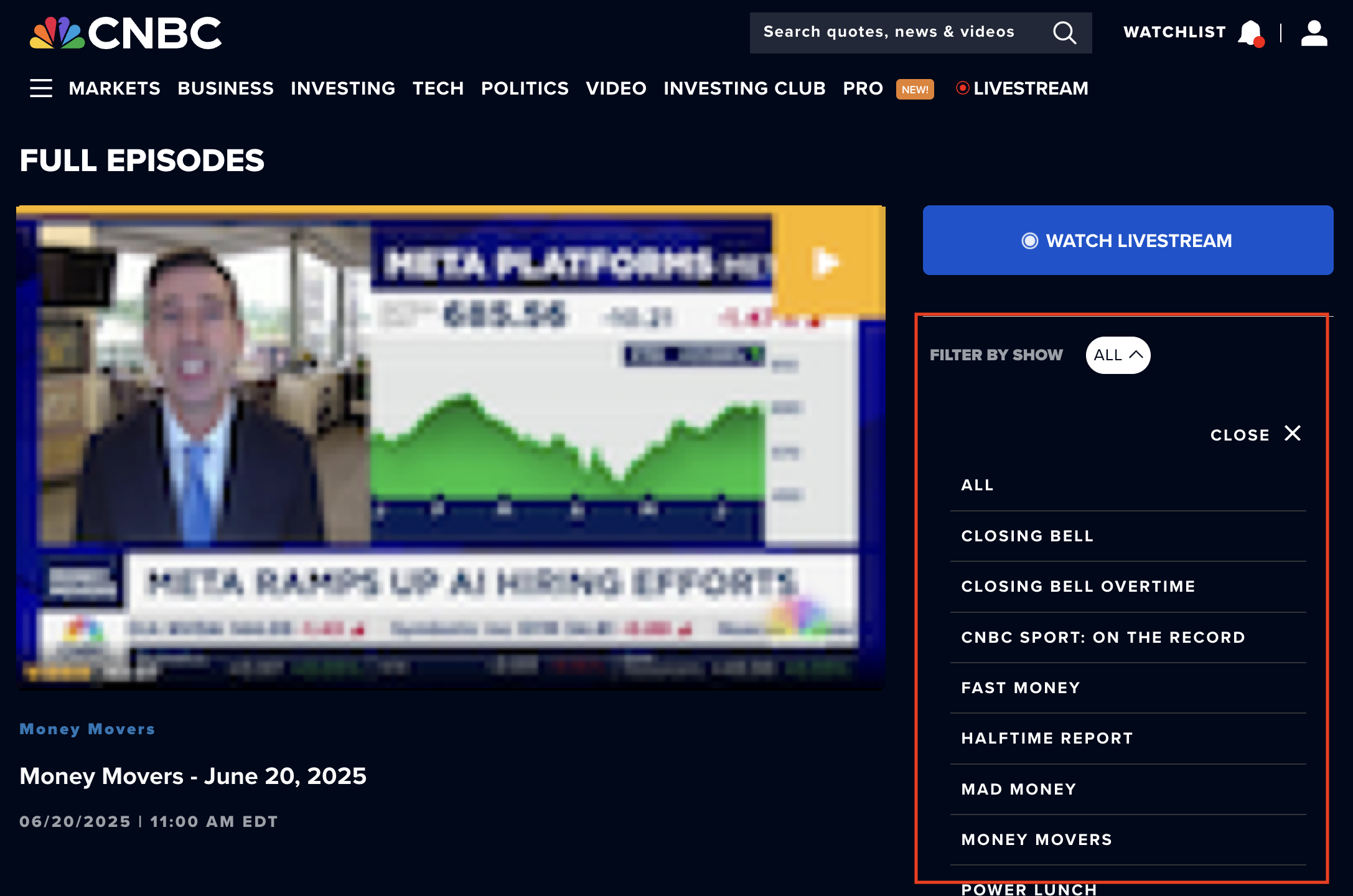
Task: Select CNBC SPORT: ON THE RECORD filter
Action: coord(1128,638)
